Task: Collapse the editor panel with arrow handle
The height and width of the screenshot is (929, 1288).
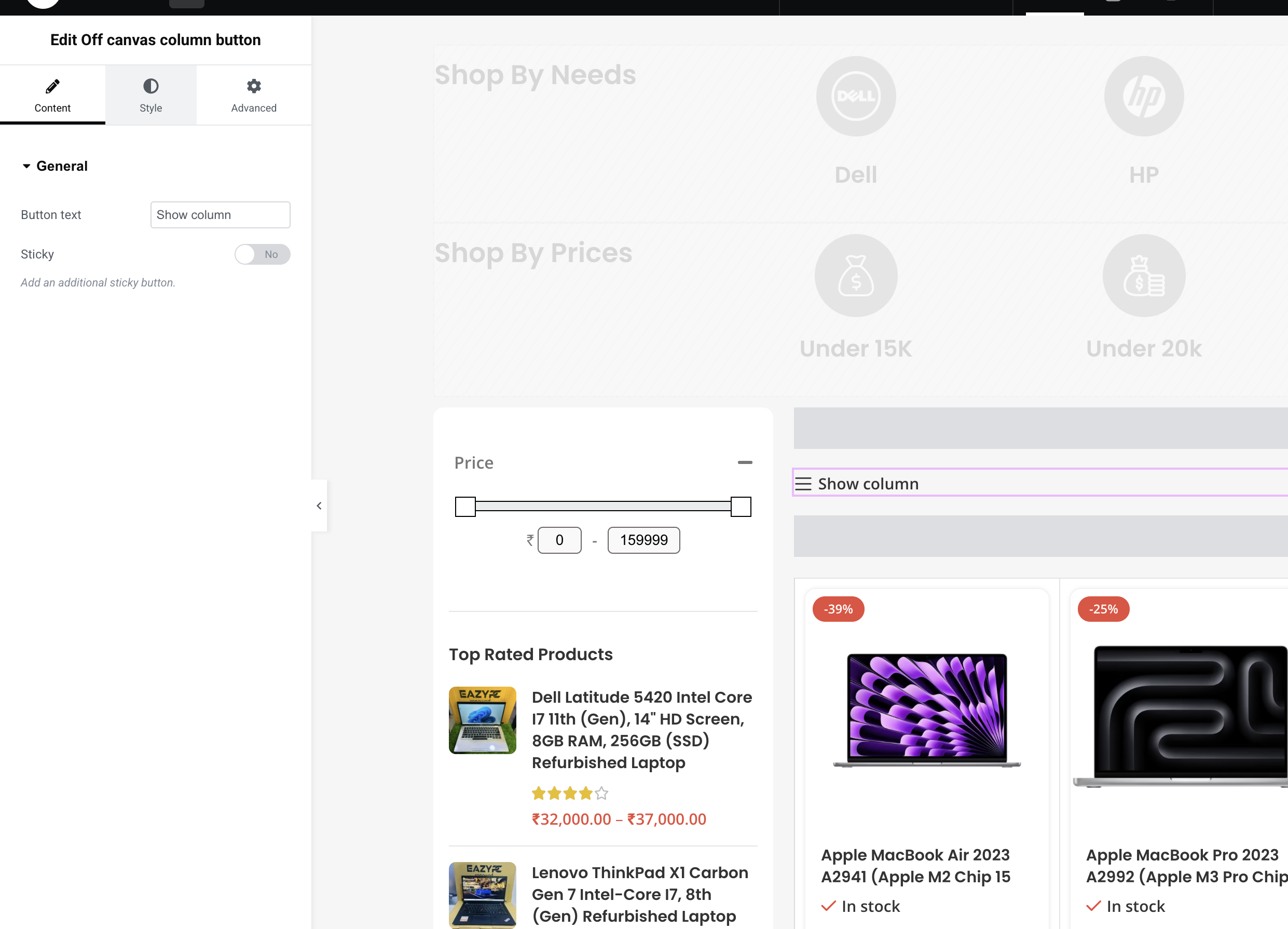Action: 319,506
